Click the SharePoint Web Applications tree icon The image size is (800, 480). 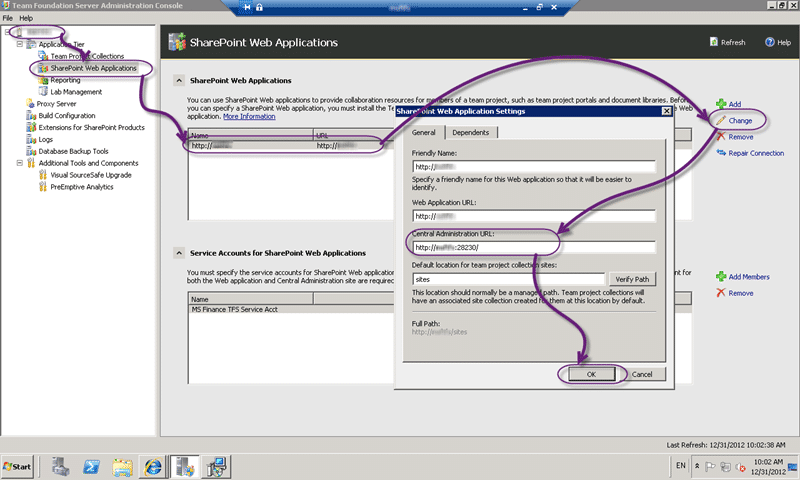click(x=43, y=68)
